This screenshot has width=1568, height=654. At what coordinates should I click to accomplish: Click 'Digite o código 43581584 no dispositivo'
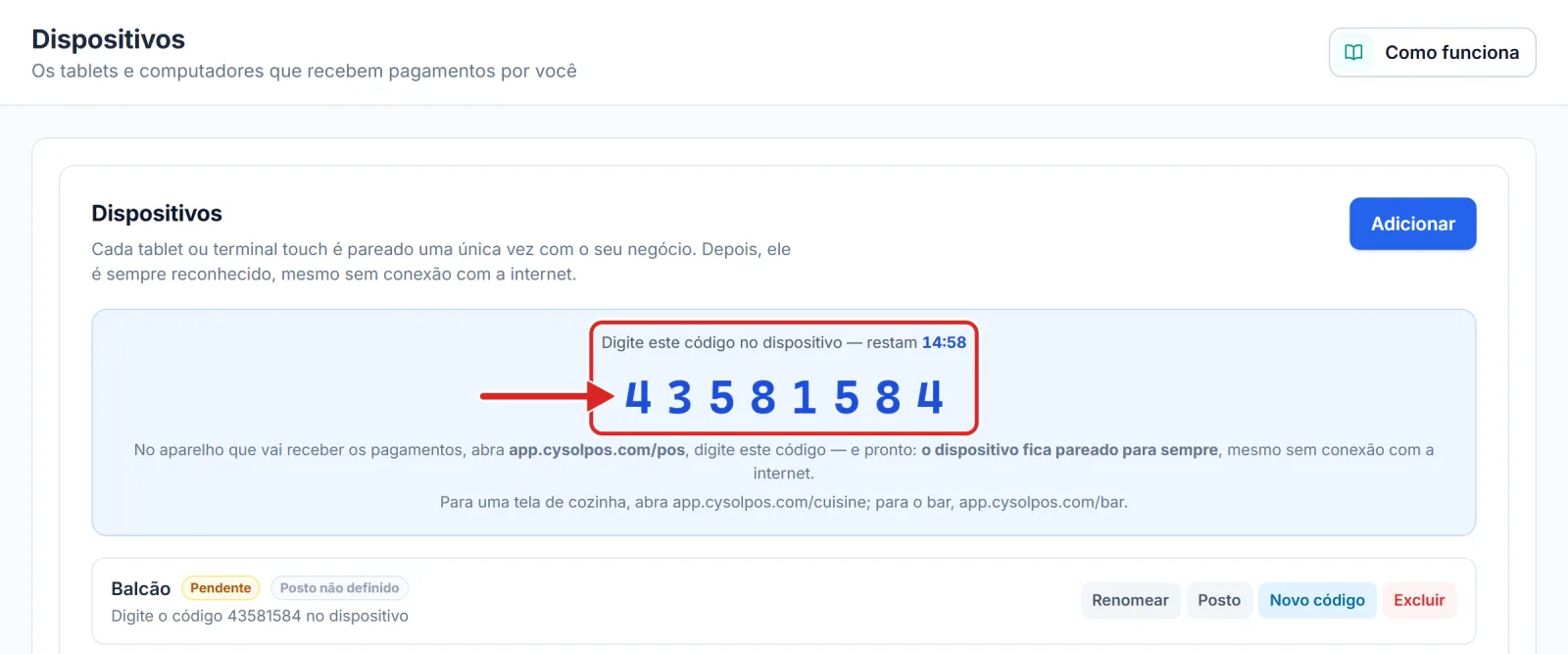[x=260, y=616]
